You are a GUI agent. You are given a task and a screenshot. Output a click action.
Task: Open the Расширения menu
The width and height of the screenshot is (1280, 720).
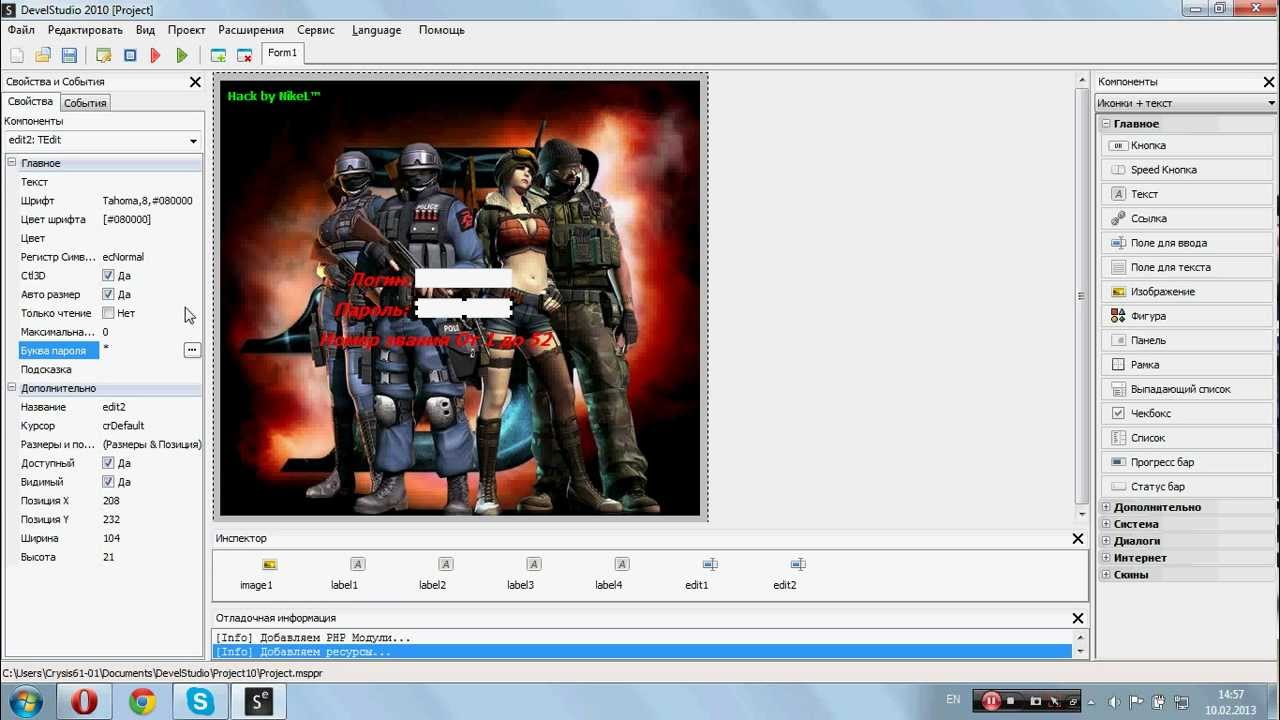[251, 30]
